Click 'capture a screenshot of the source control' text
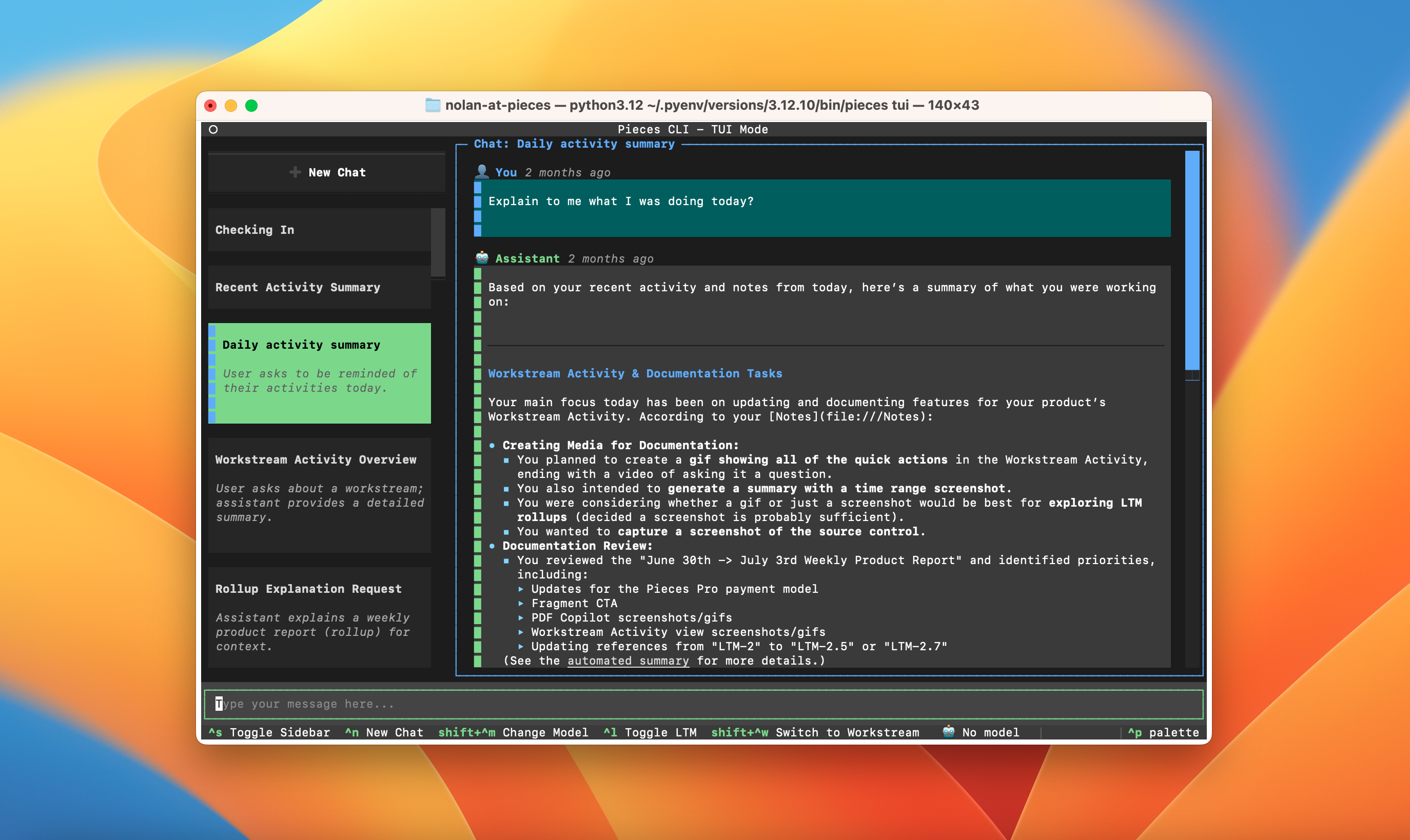The image size is (1410, 840). 768,531
